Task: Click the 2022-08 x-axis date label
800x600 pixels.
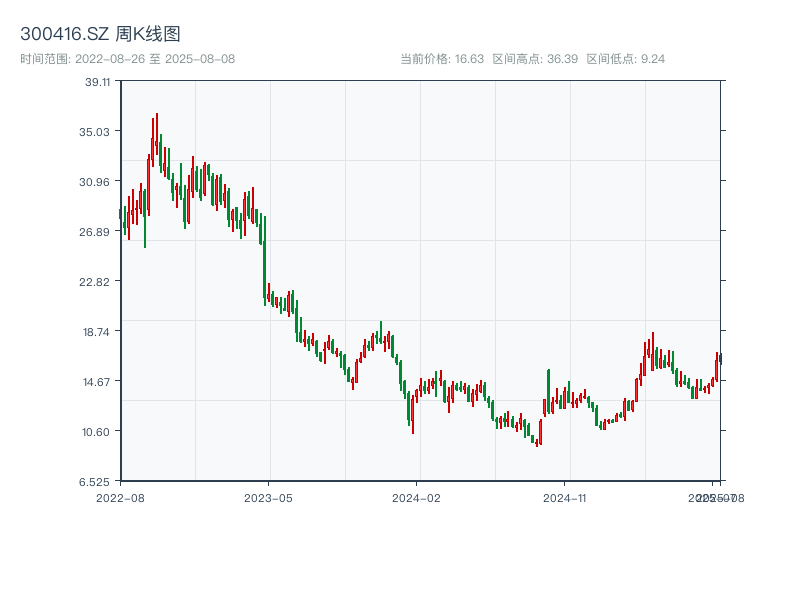Action: [x=120, y=497]
